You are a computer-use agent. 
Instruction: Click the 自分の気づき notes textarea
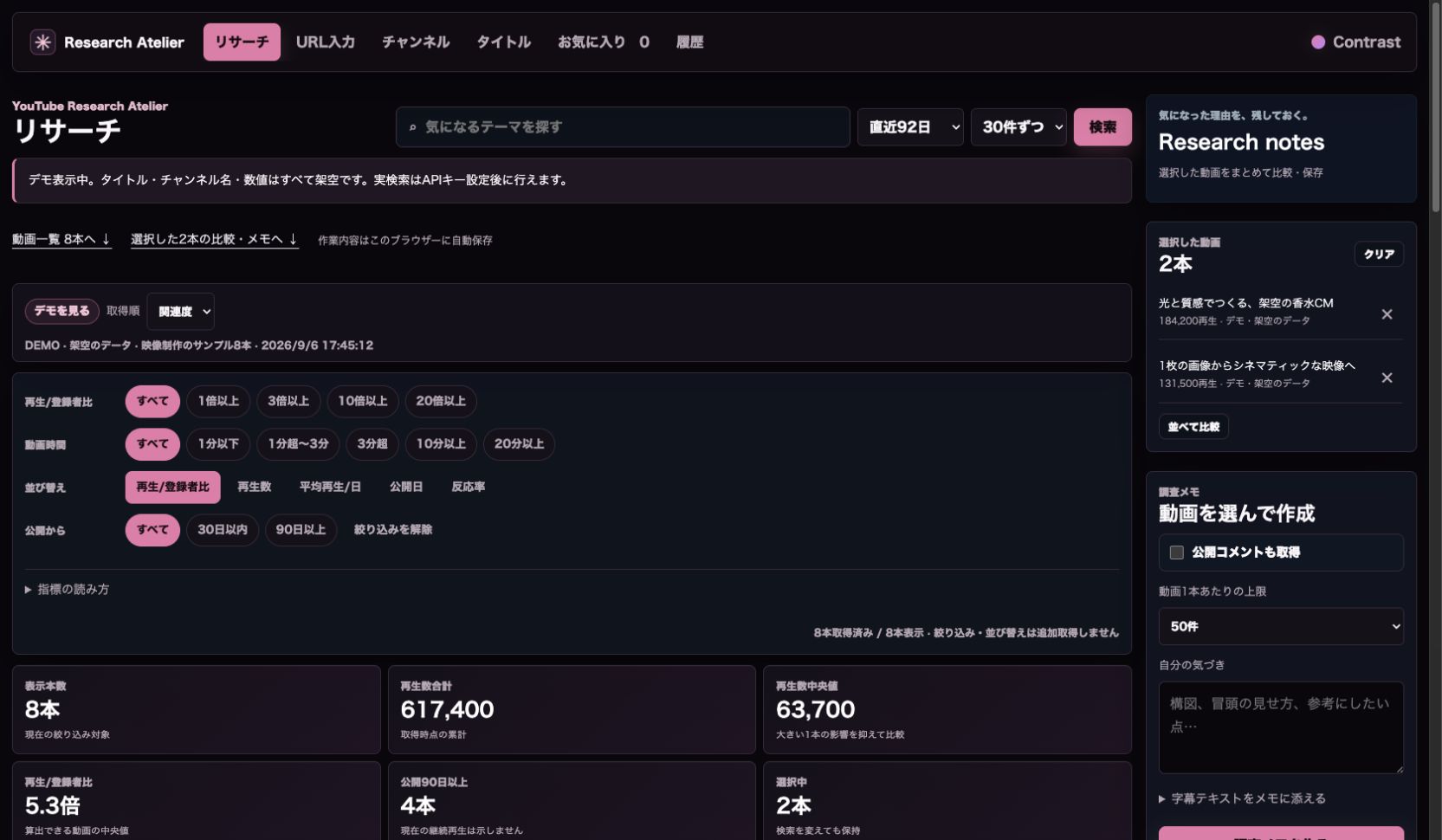coord(1281,727)
